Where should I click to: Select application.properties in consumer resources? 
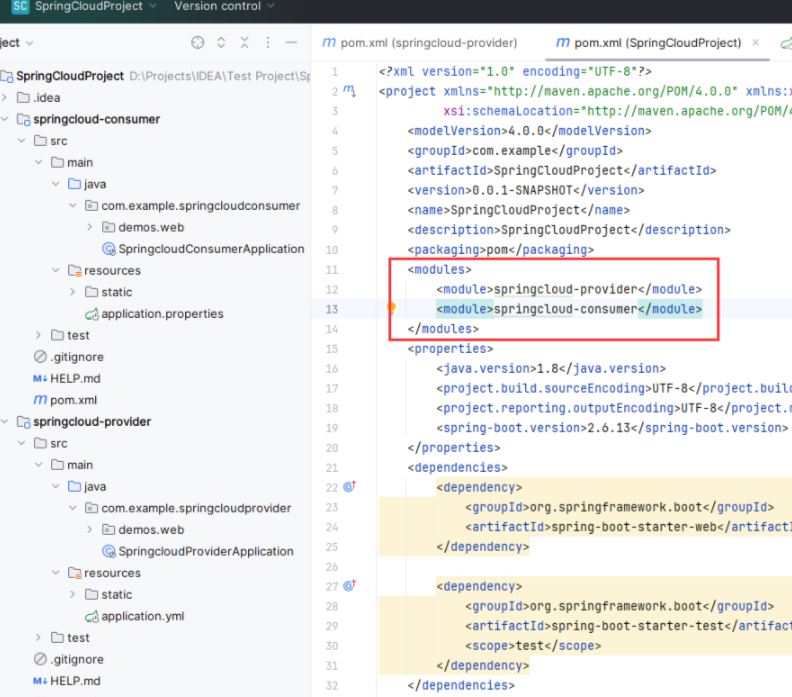(161, 314)
